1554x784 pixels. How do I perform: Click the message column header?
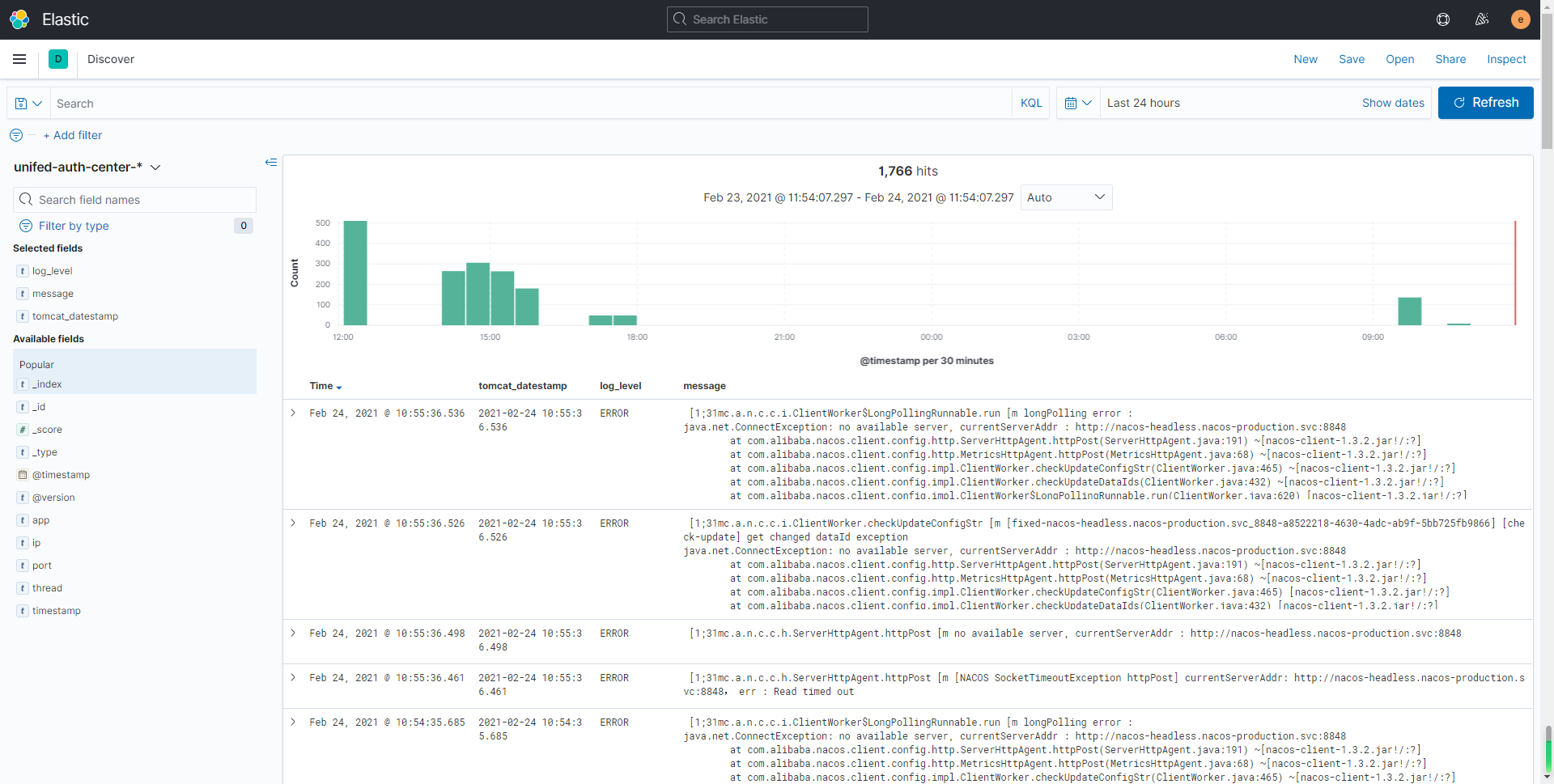pyautogui.click(x=705, y=386)
